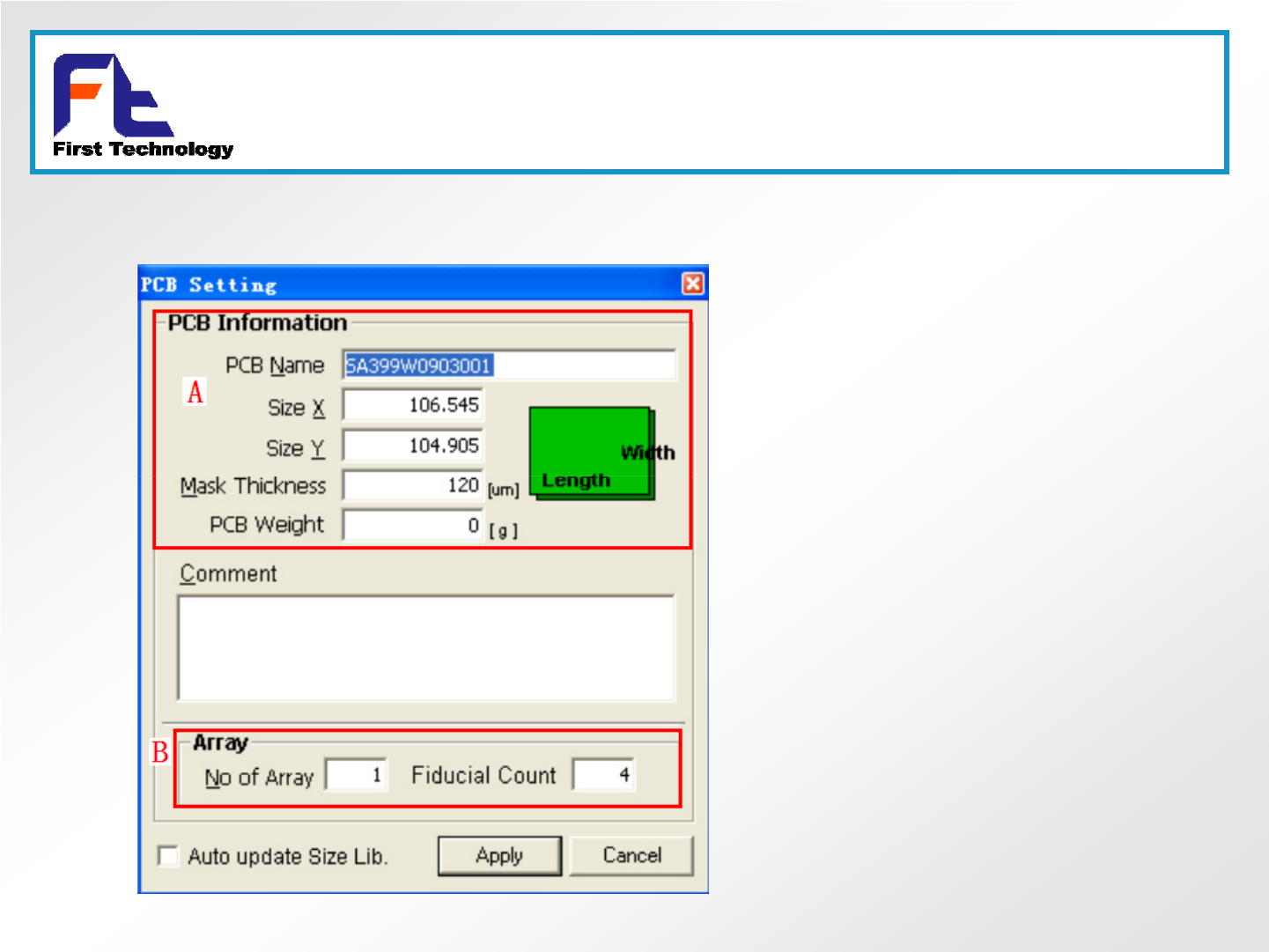This screenshot has width=1269, height=952.
Task: Click the PCB Name input field
Action: (509, 365)
